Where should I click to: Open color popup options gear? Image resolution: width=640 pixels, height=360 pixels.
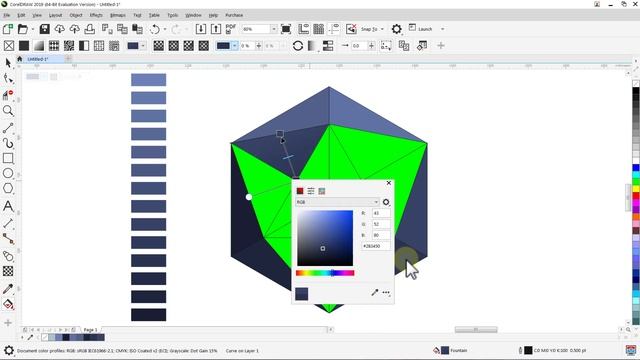tap(386, 202)
